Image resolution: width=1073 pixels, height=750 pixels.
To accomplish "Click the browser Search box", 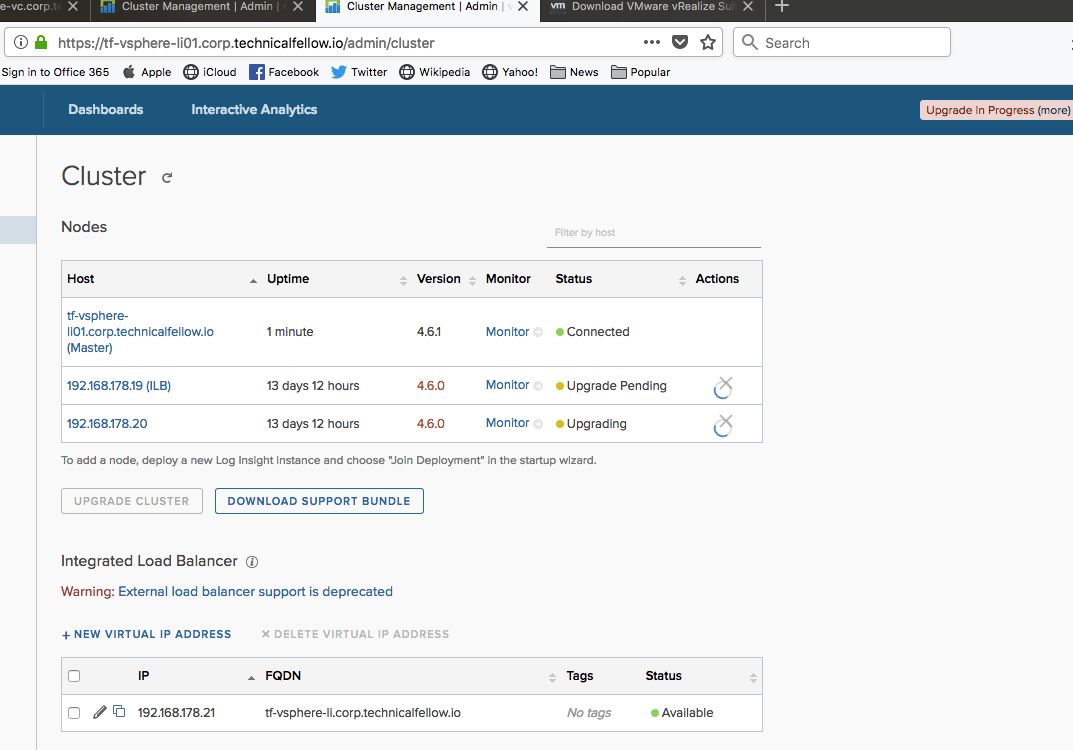I will 842,42.
